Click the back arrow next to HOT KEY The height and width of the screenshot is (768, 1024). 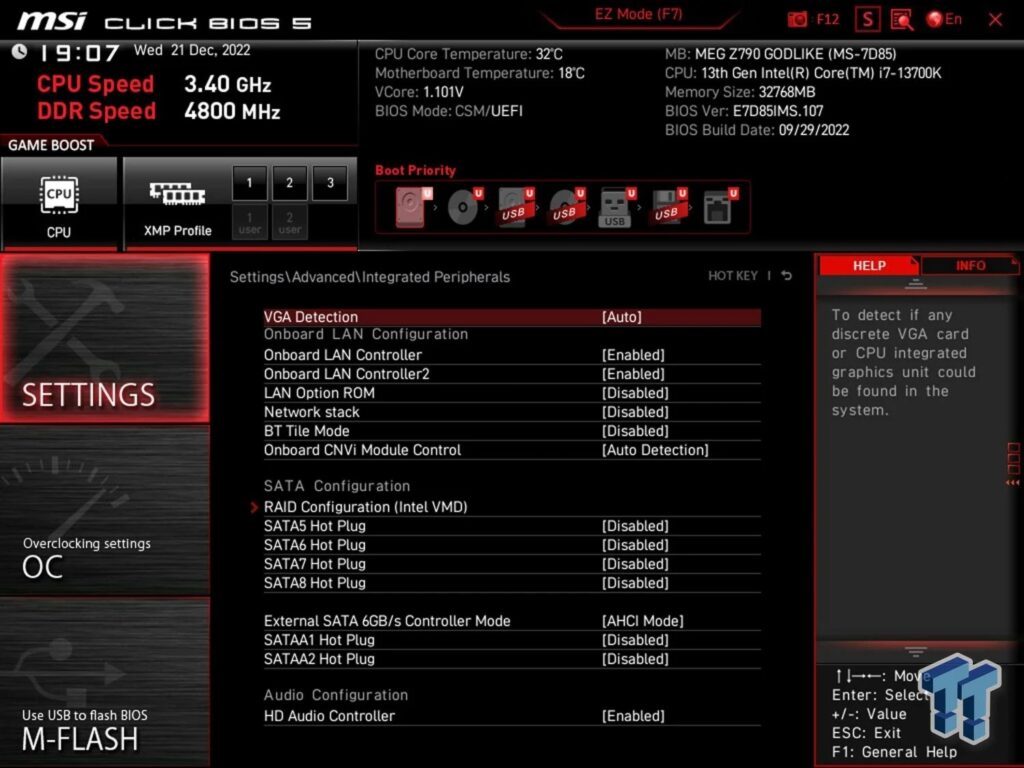pyautogui.click(x=787, y=276)
